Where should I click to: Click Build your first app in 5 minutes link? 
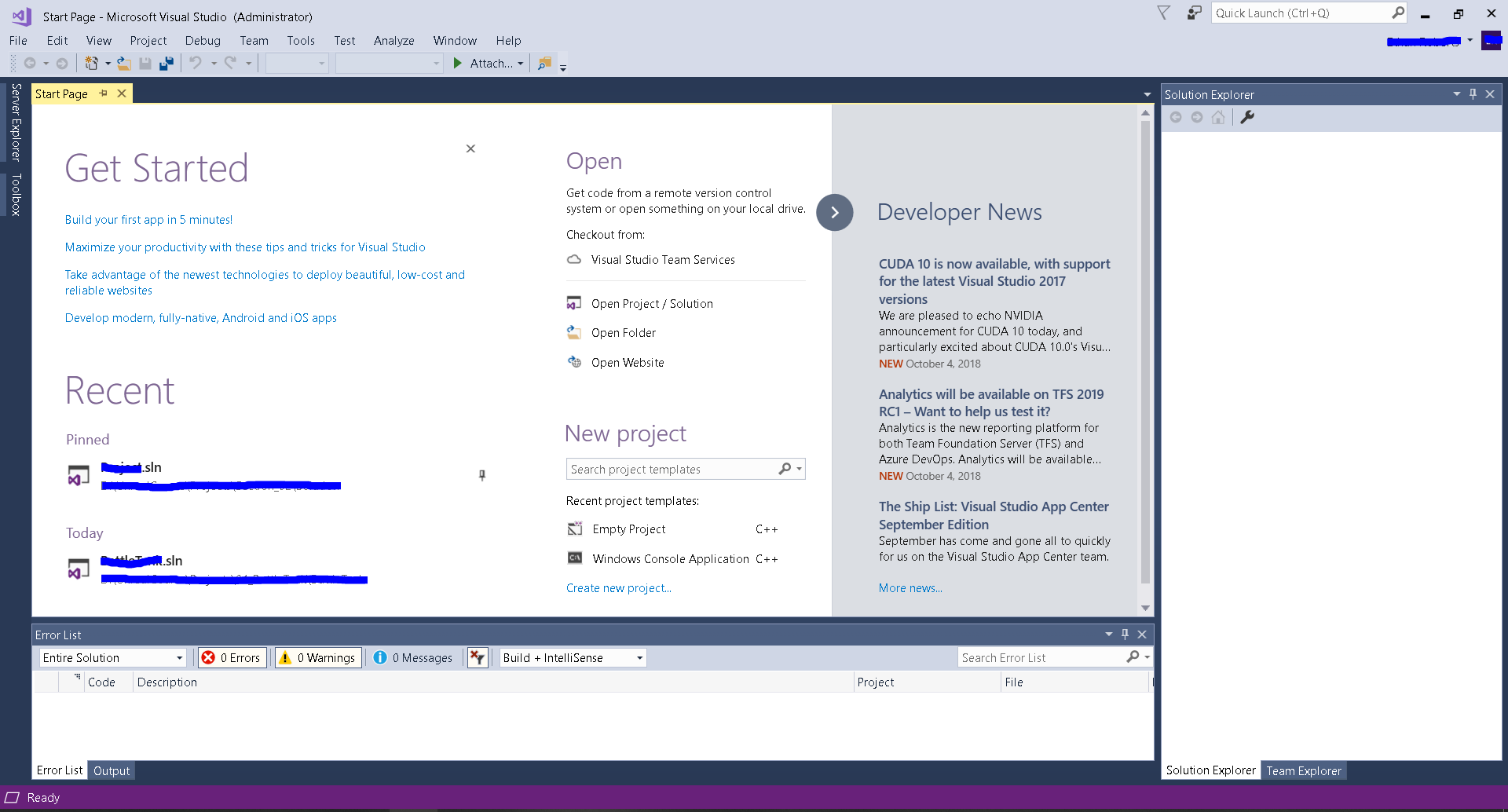coord(149,220)
